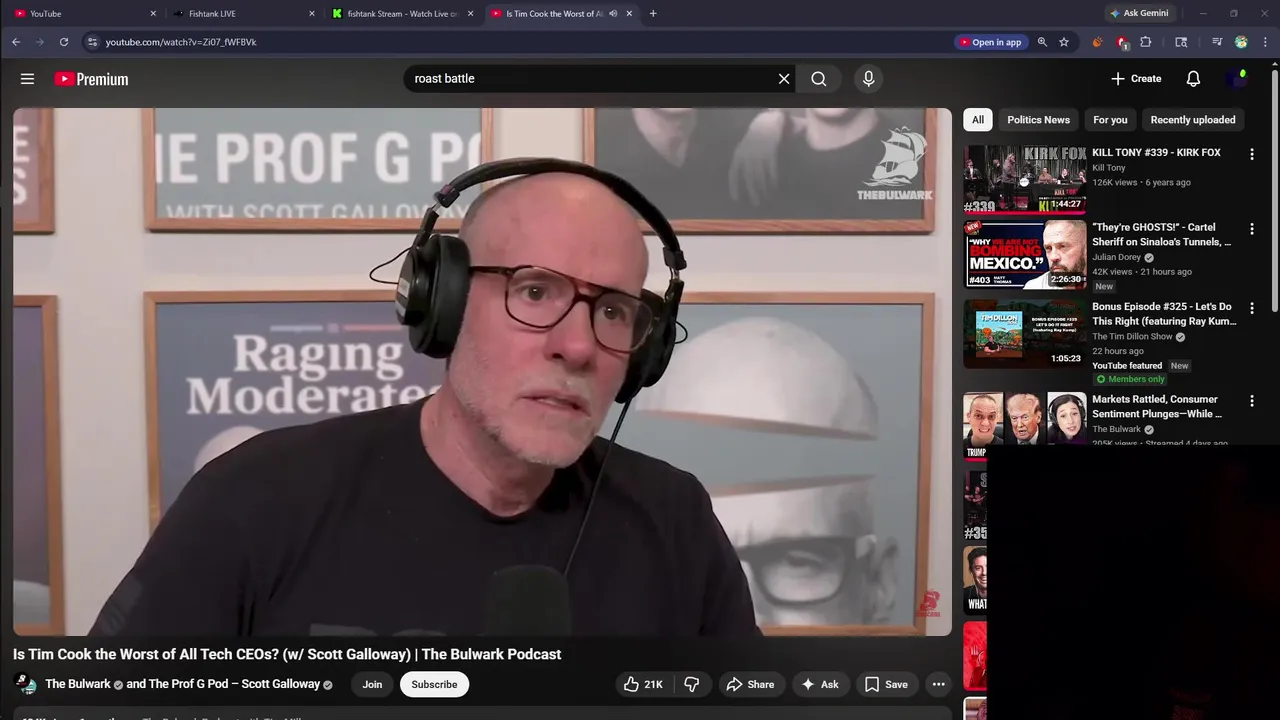
Task: Subscribe to The Bulwark channel
Action: coord(434,684)
